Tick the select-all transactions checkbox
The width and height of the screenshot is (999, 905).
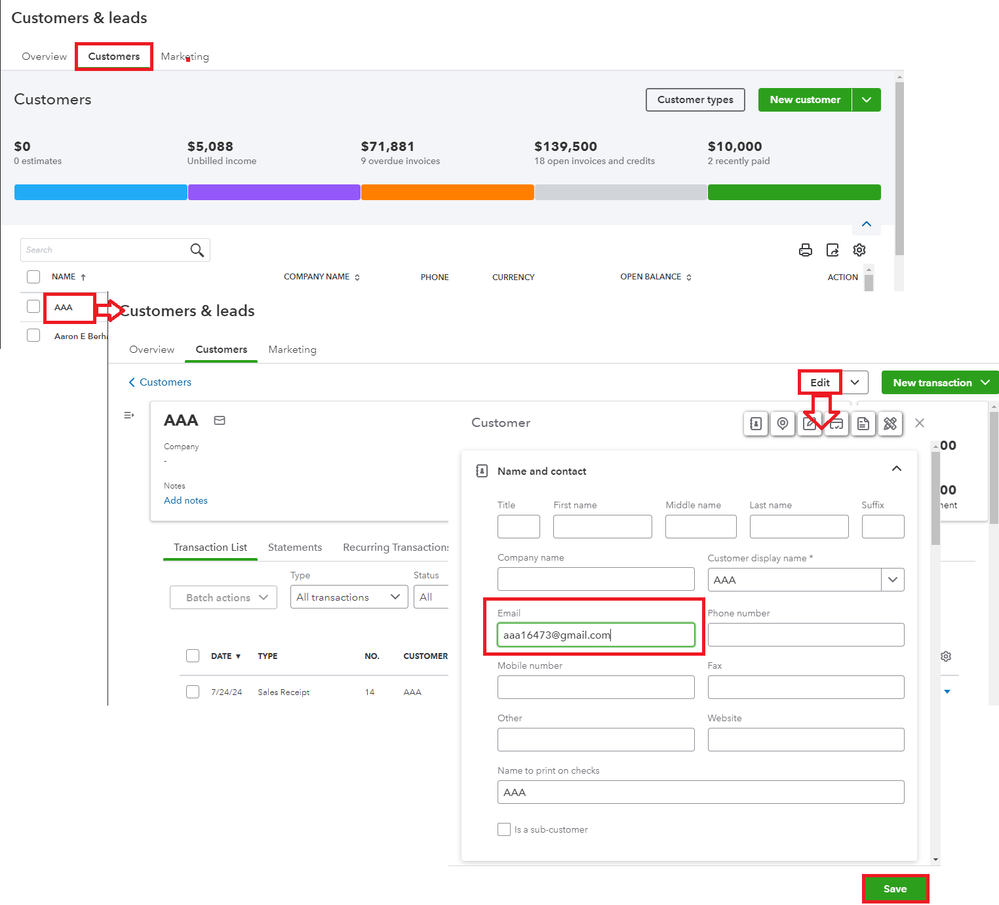coord(192,656)
